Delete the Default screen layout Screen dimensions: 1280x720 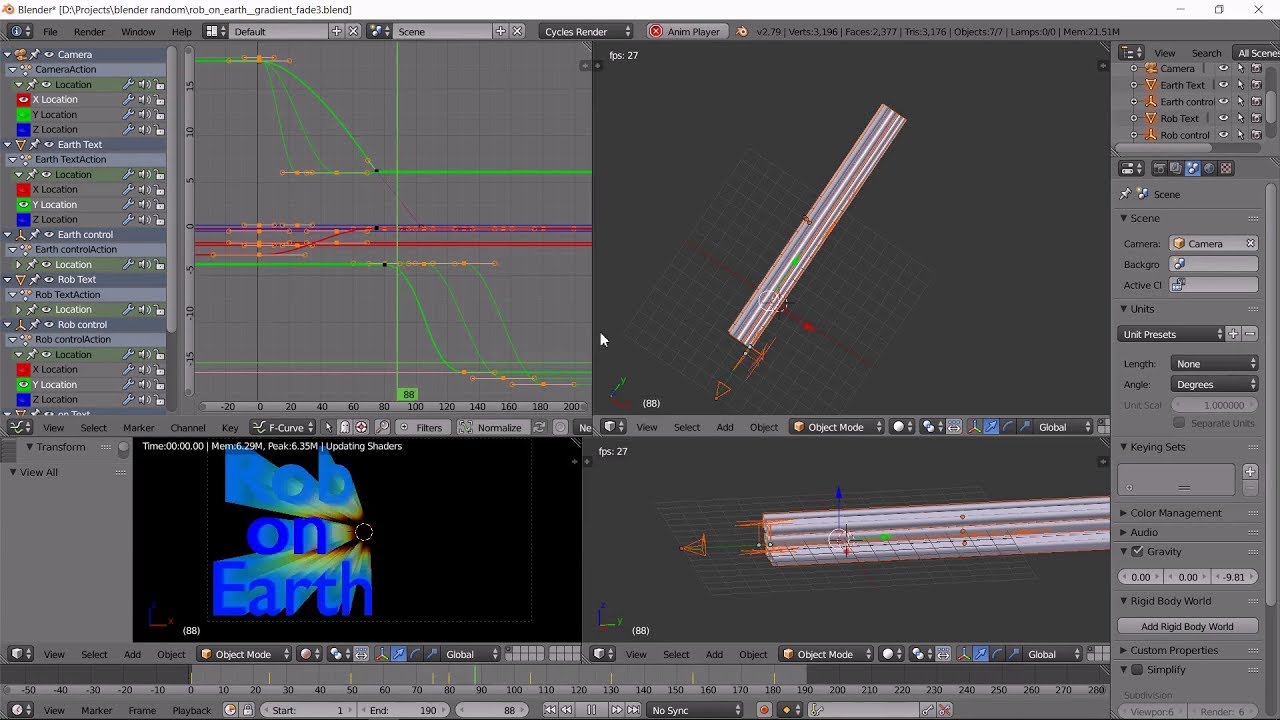click(353, 31)
